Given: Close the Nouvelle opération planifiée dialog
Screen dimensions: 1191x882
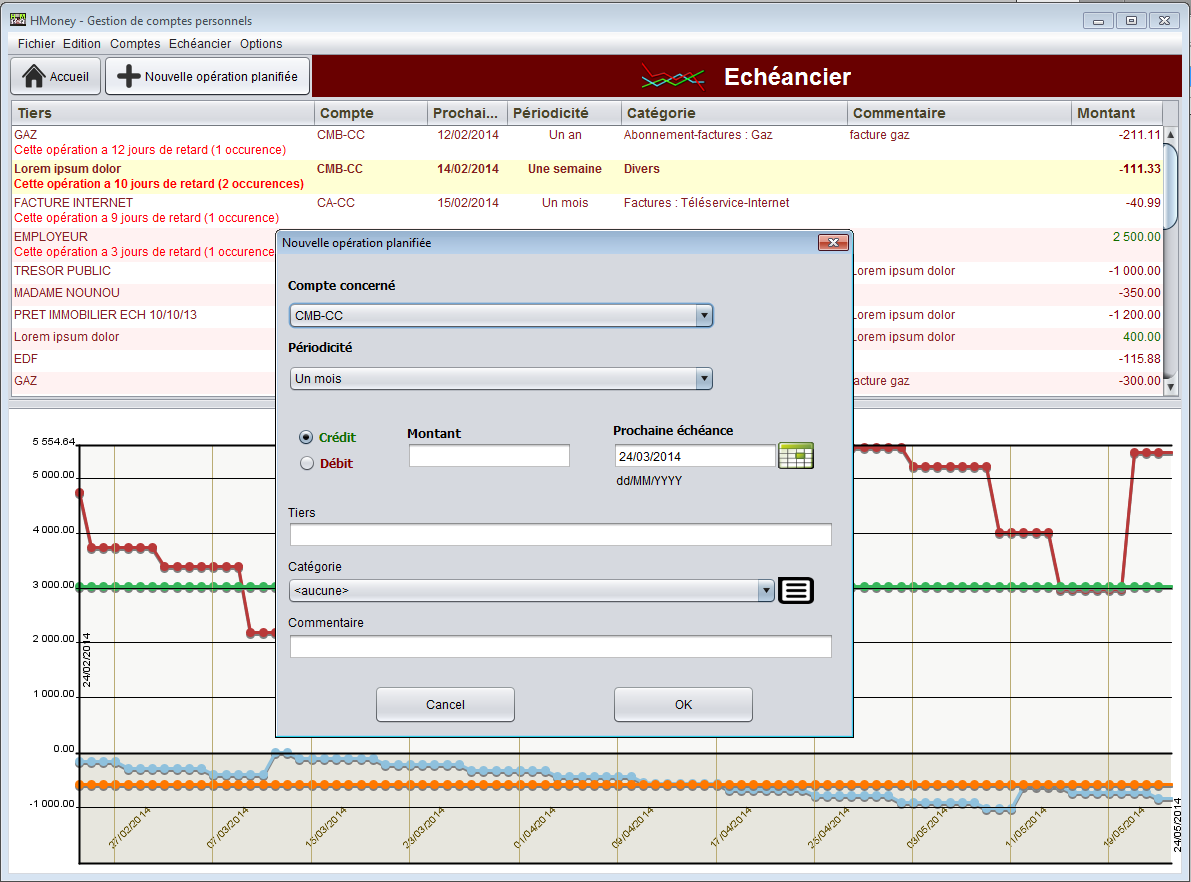Looking at the screenshot, I should point(832,243).
